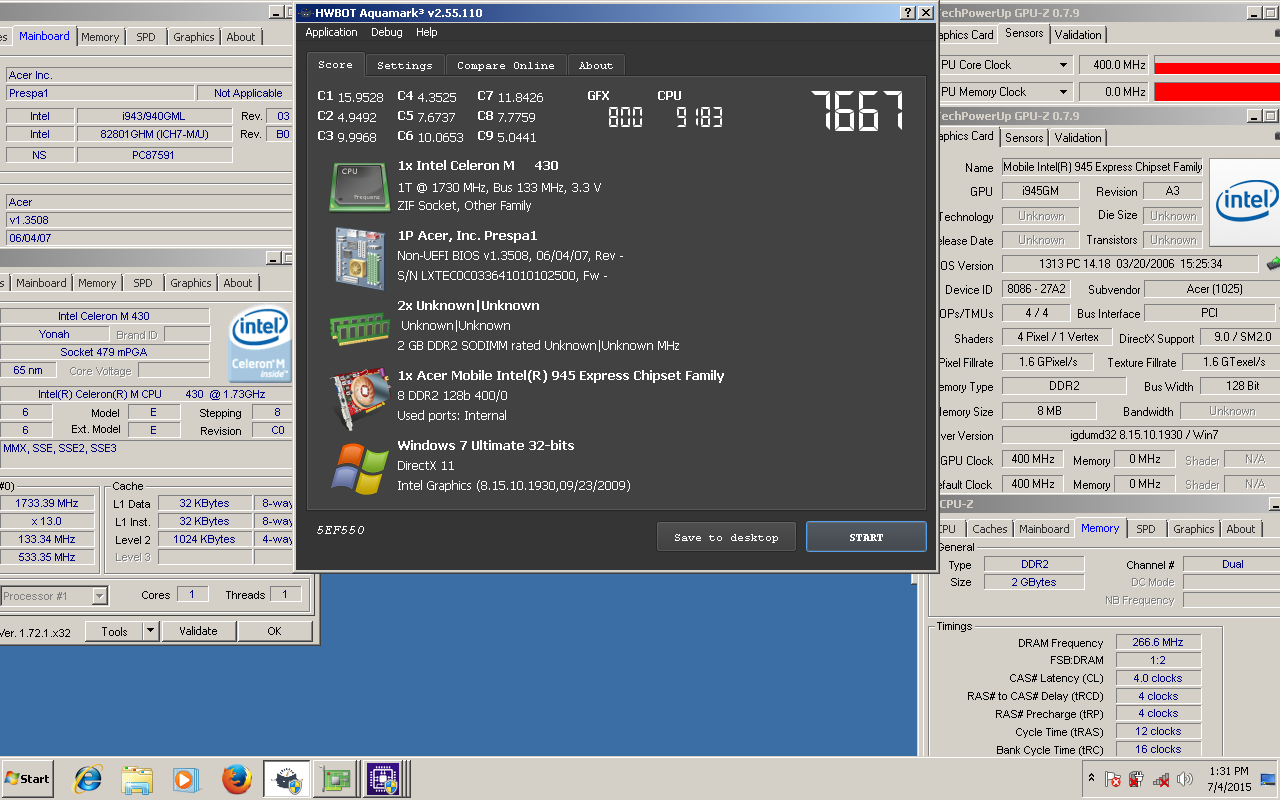Click the Tools button in CPU-Z
The width and height of the screenshot is (1280, 800).
[114, 631]
